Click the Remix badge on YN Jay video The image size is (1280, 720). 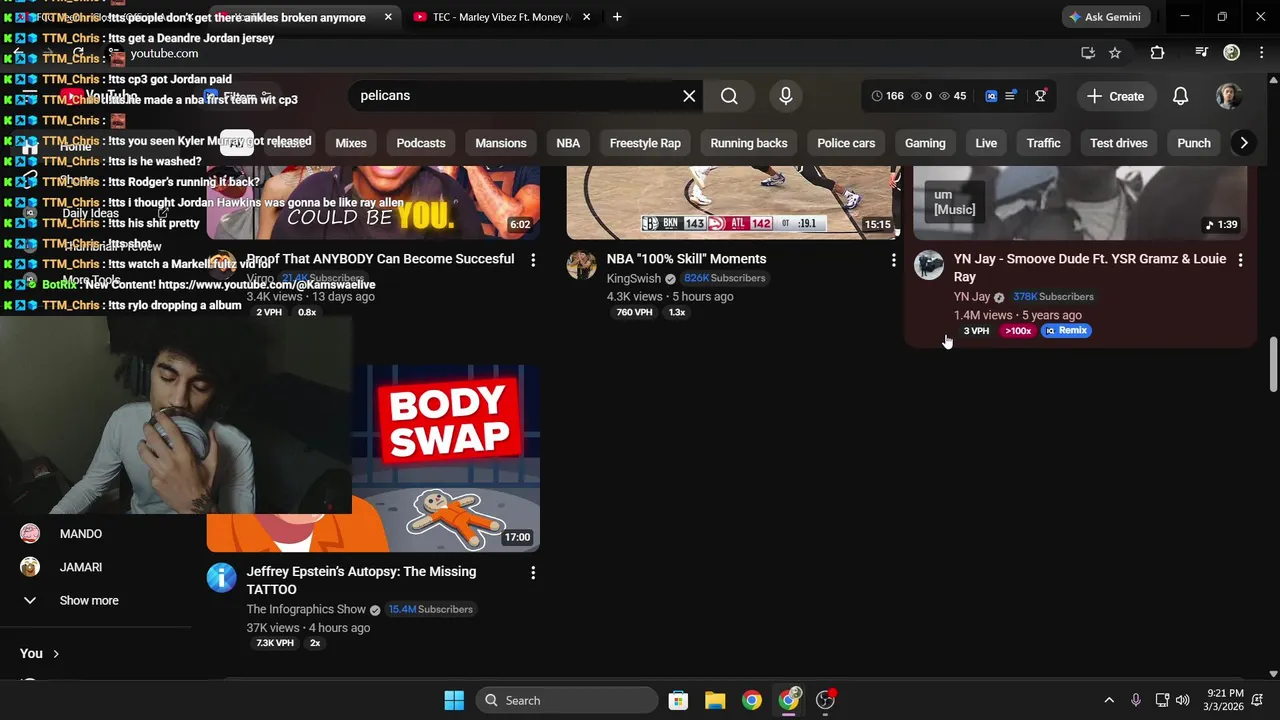tap(1066, 331)
